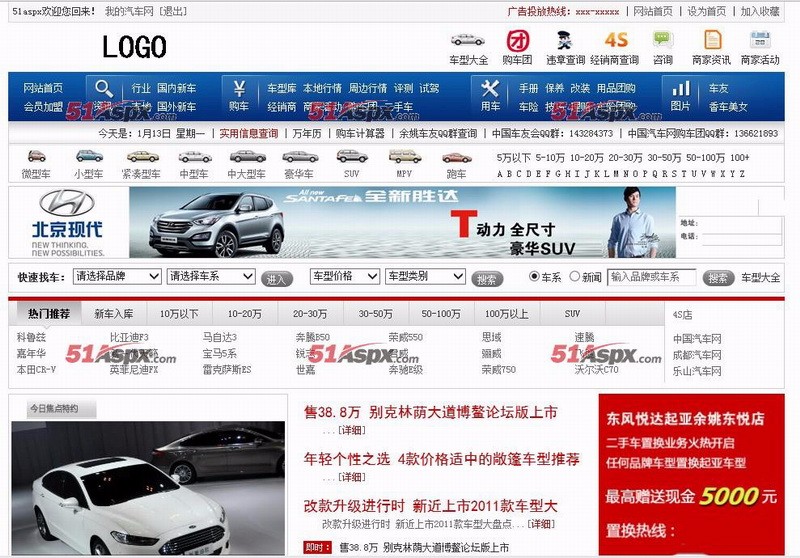Open the 网站首页 nav link
The image size is (800, 558).
[43, 88]
